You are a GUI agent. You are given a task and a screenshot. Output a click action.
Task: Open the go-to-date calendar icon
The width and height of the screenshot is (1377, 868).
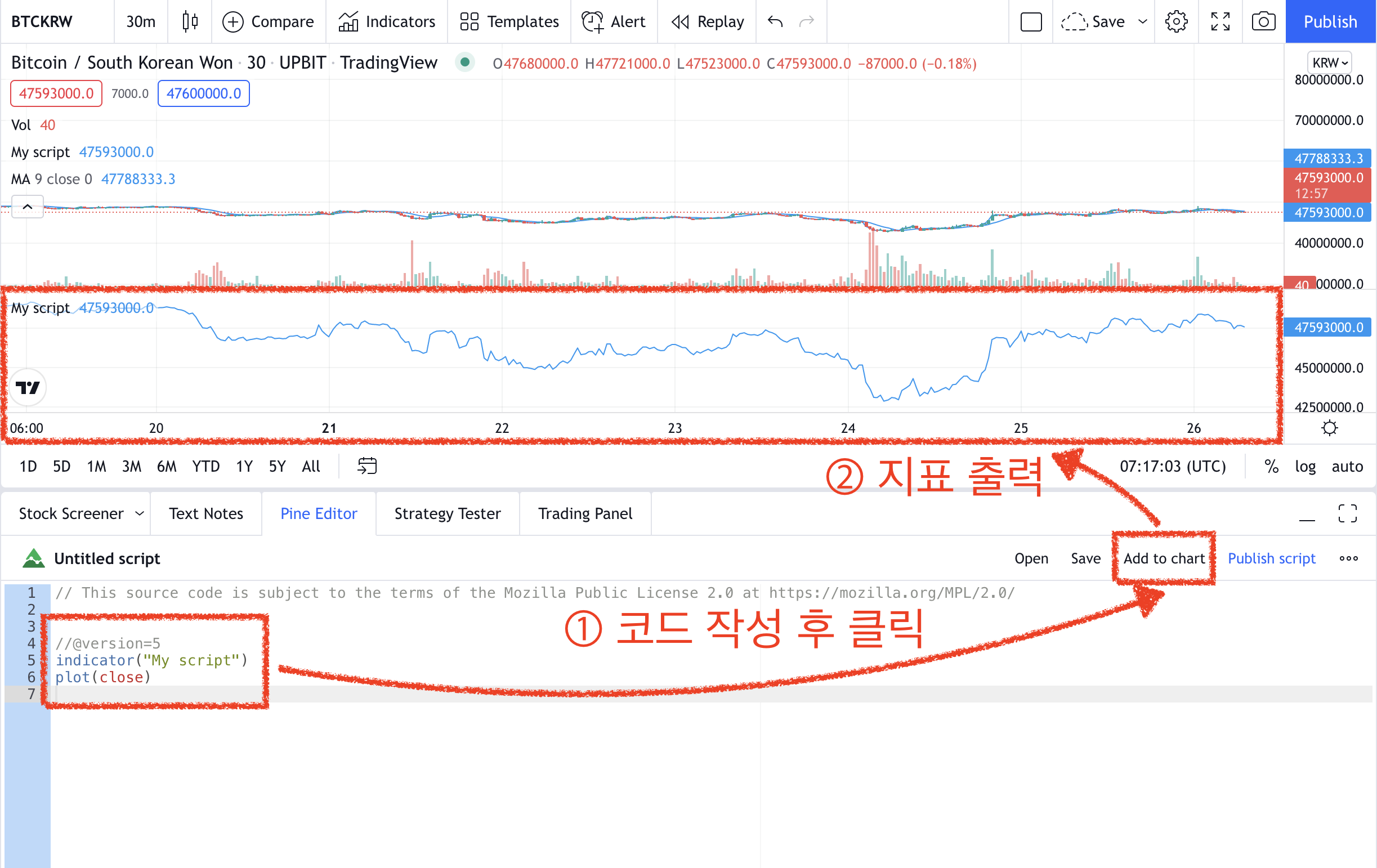click(x=366, y=466)
